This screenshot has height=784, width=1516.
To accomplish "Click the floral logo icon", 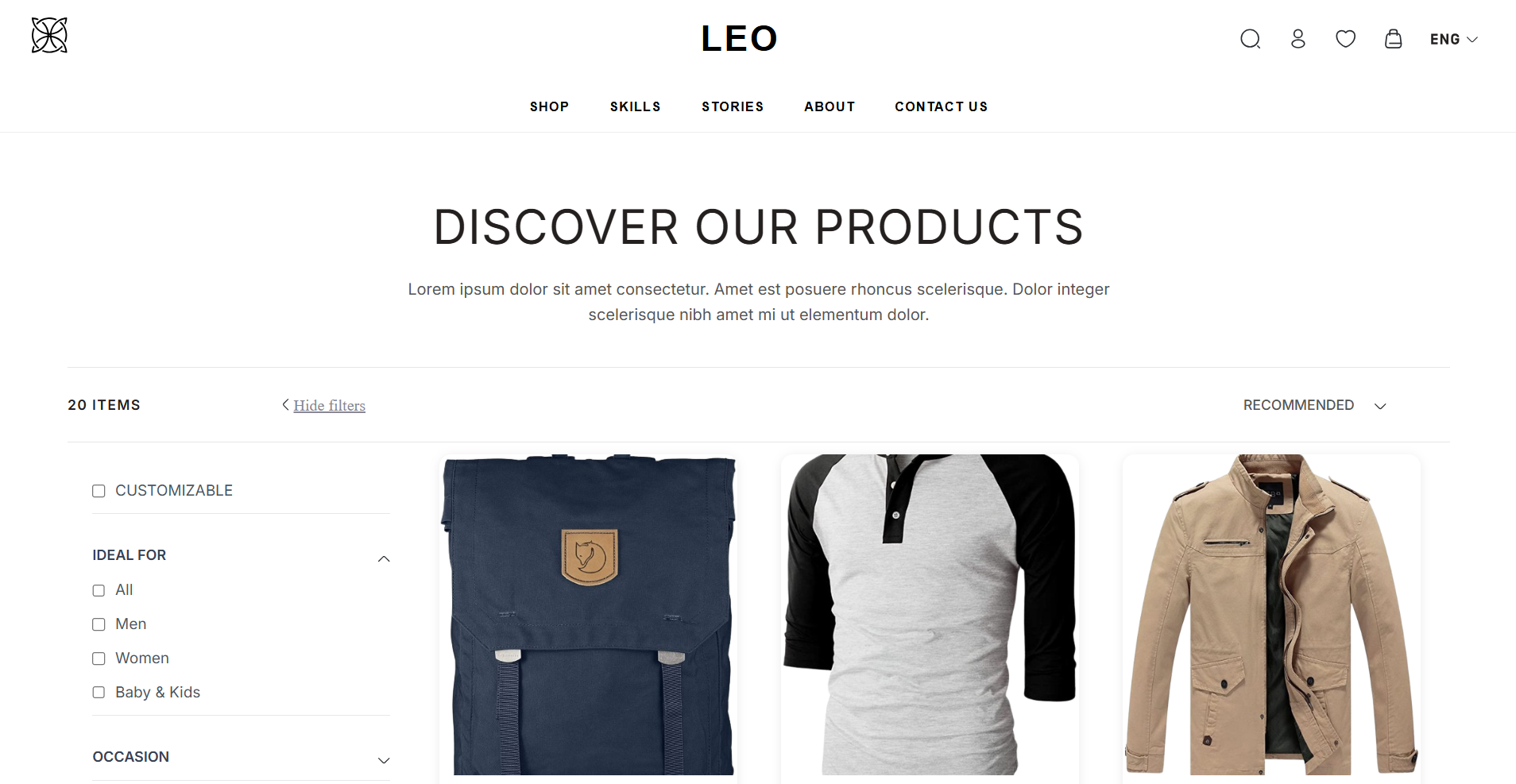I will (49, 35).
